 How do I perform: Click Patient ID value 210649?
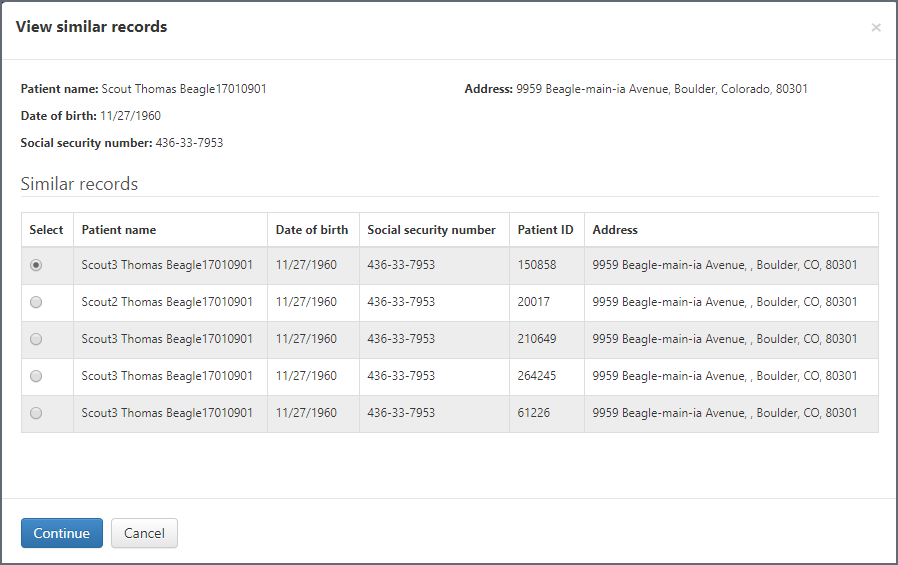537,338
